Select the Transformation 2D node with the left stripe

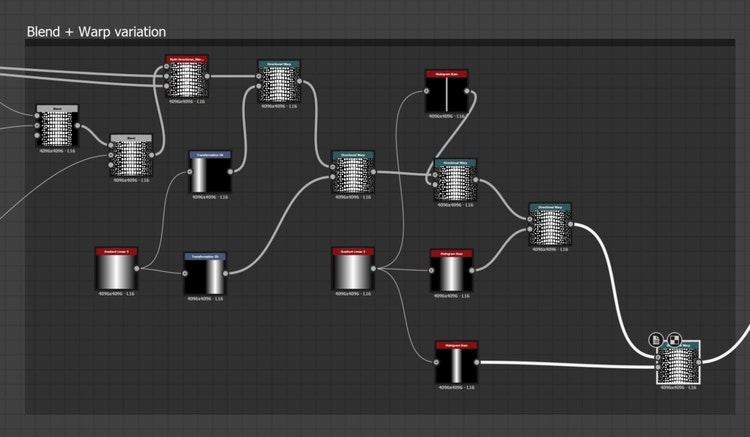pyautogui.click(x=210, y=172)
